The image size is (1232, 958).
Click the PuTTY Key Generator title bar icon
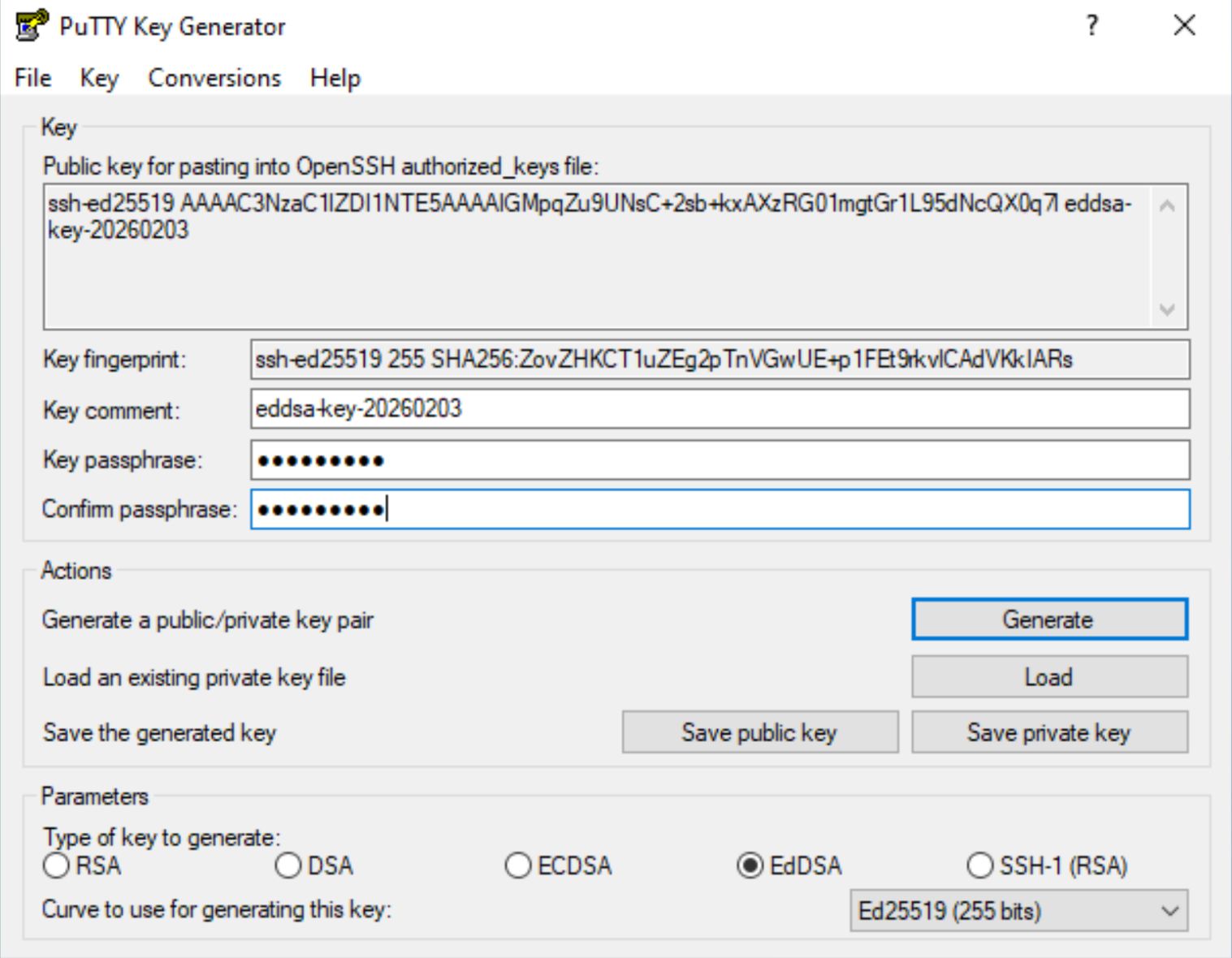(31, 26)
